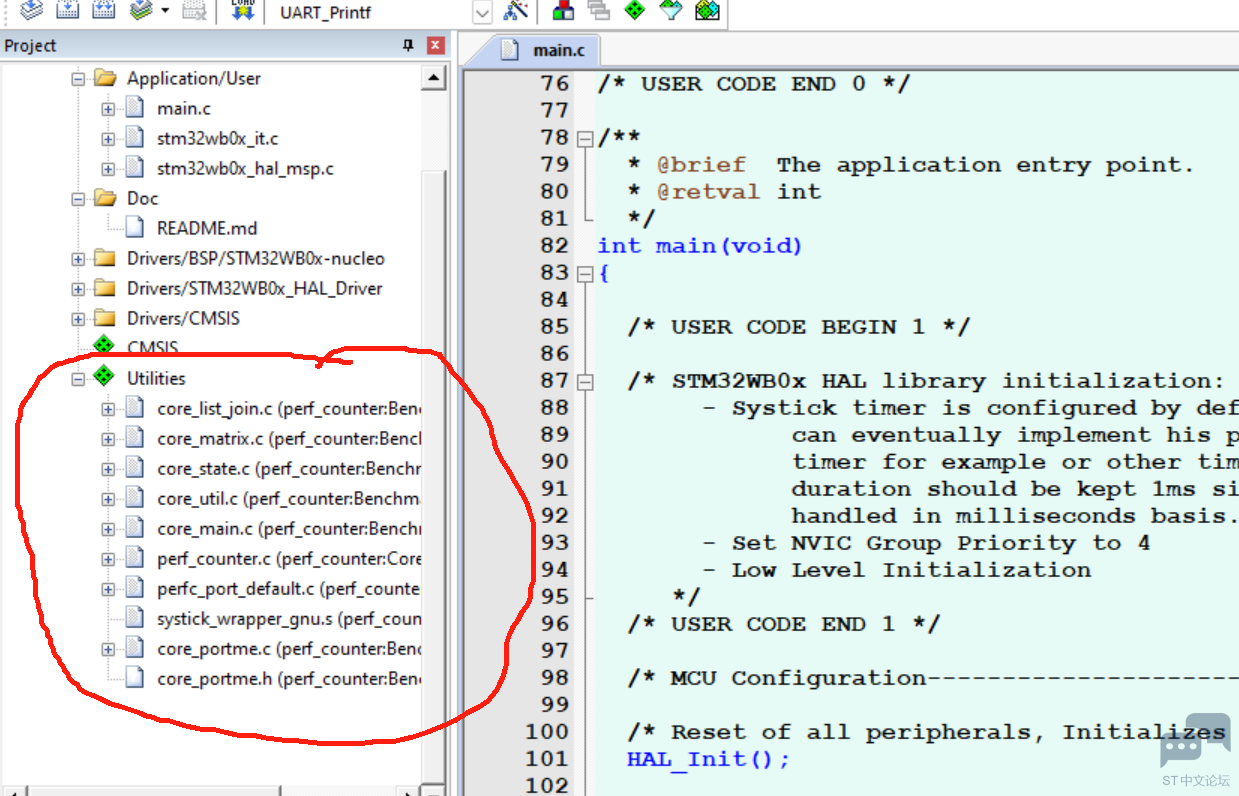Click the core_matrix.c file icon
1239x796 pixels.
click(x=135, y=438)
